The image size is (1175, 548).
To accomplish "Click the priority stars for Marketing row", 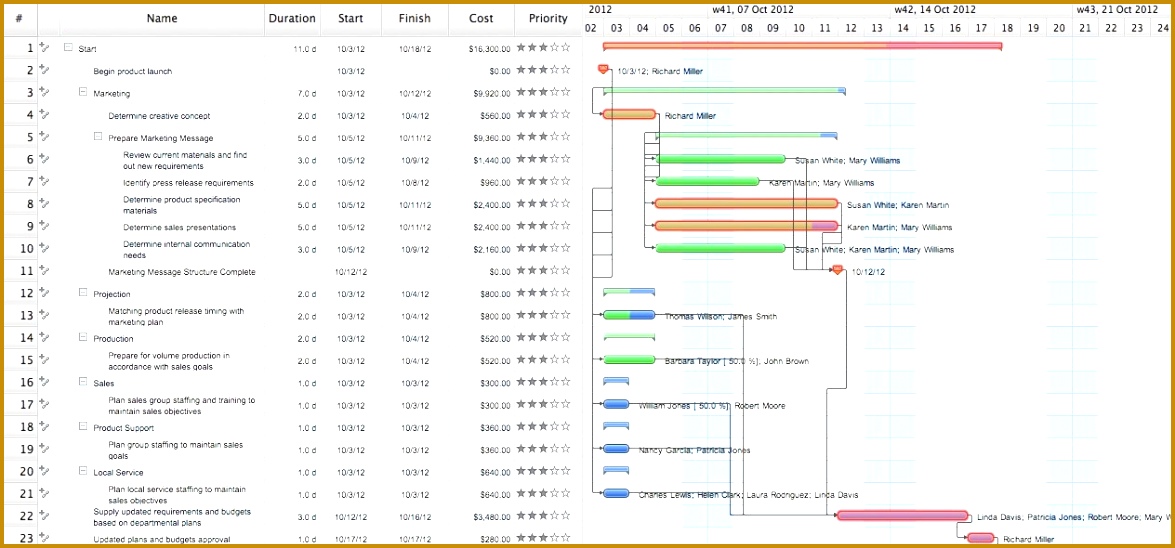I will [x=543, y=92].
